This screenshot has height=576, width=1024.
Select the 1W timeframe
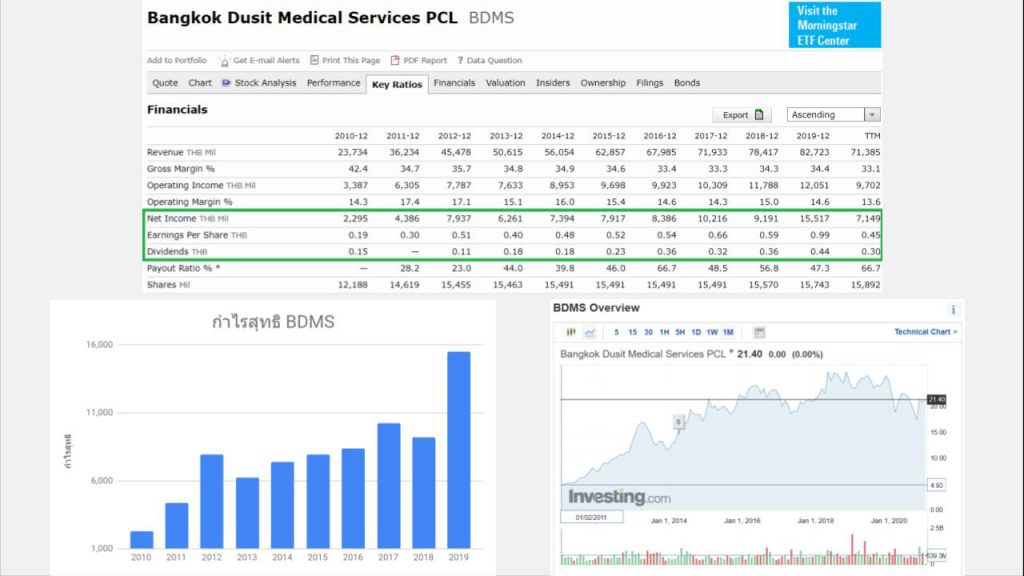712,332
